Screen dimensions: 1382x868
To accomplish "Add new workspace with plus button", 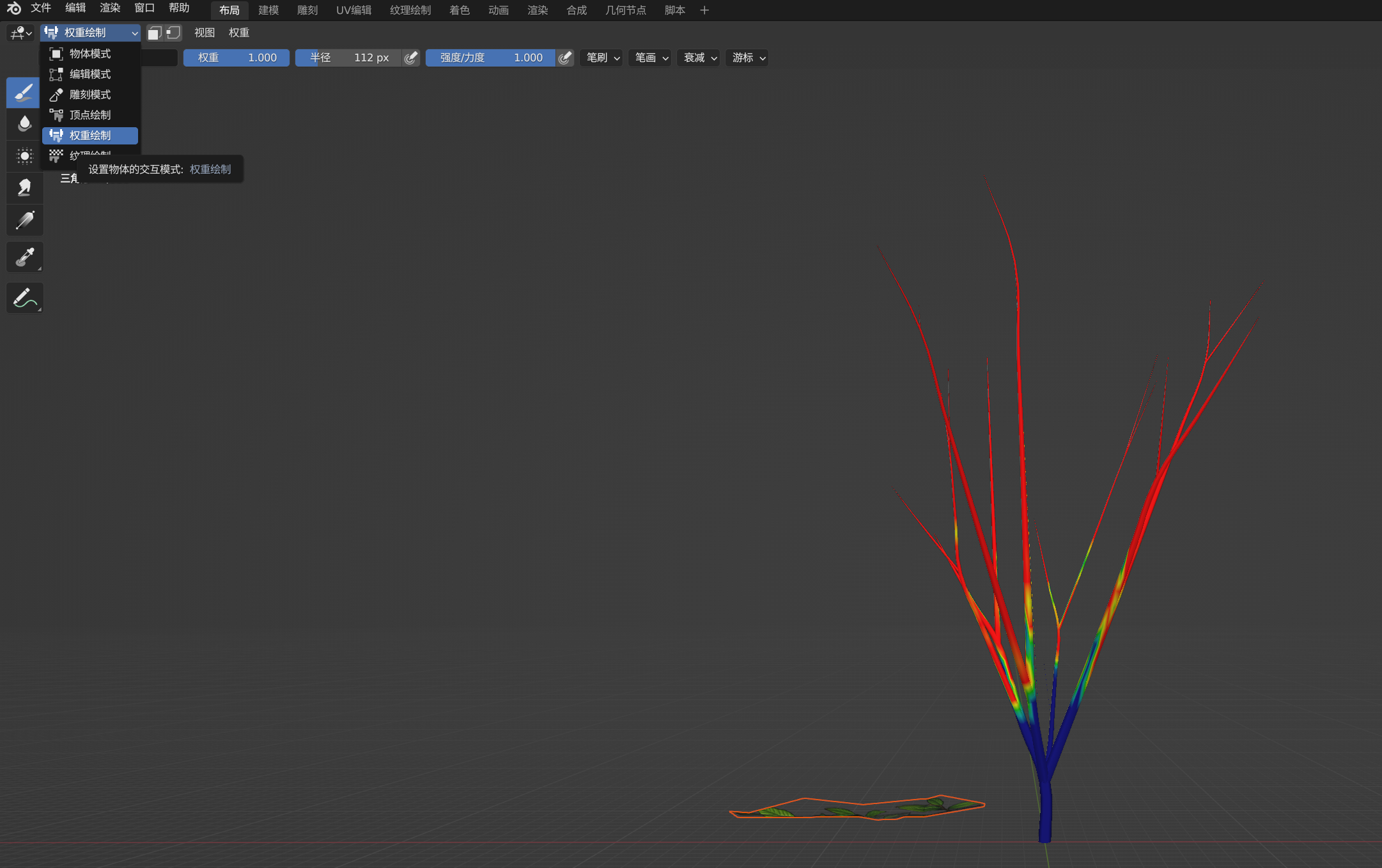I will click(x=704, y=10).
